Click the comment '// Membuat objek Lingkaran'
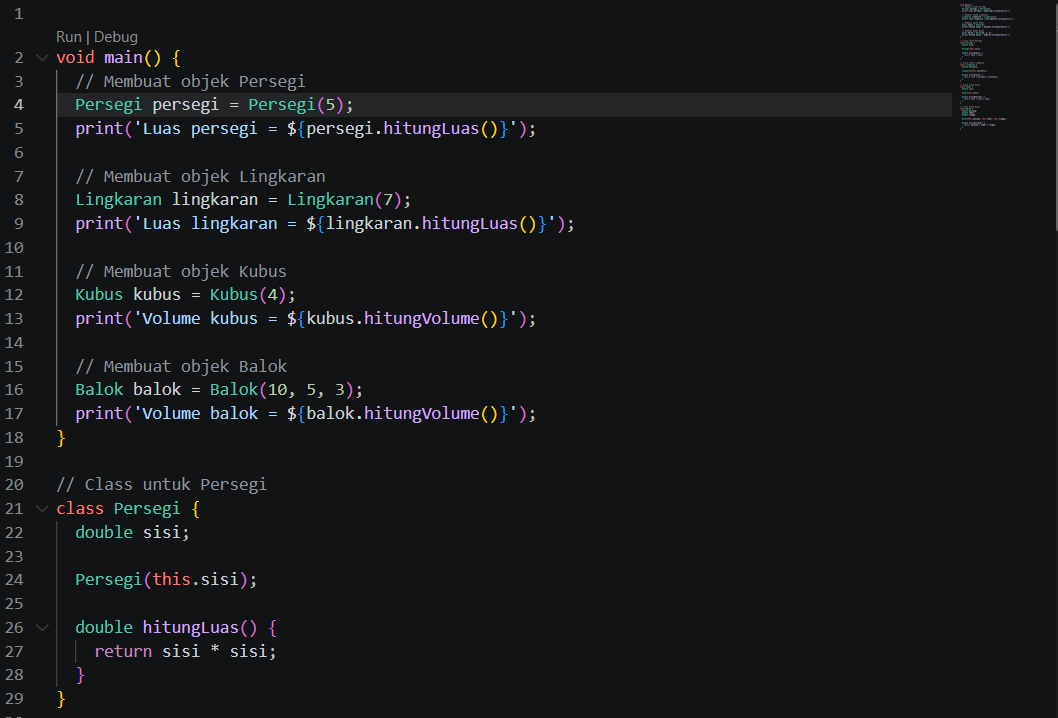This screenshot has width=1058, height=718. (200, 177)
